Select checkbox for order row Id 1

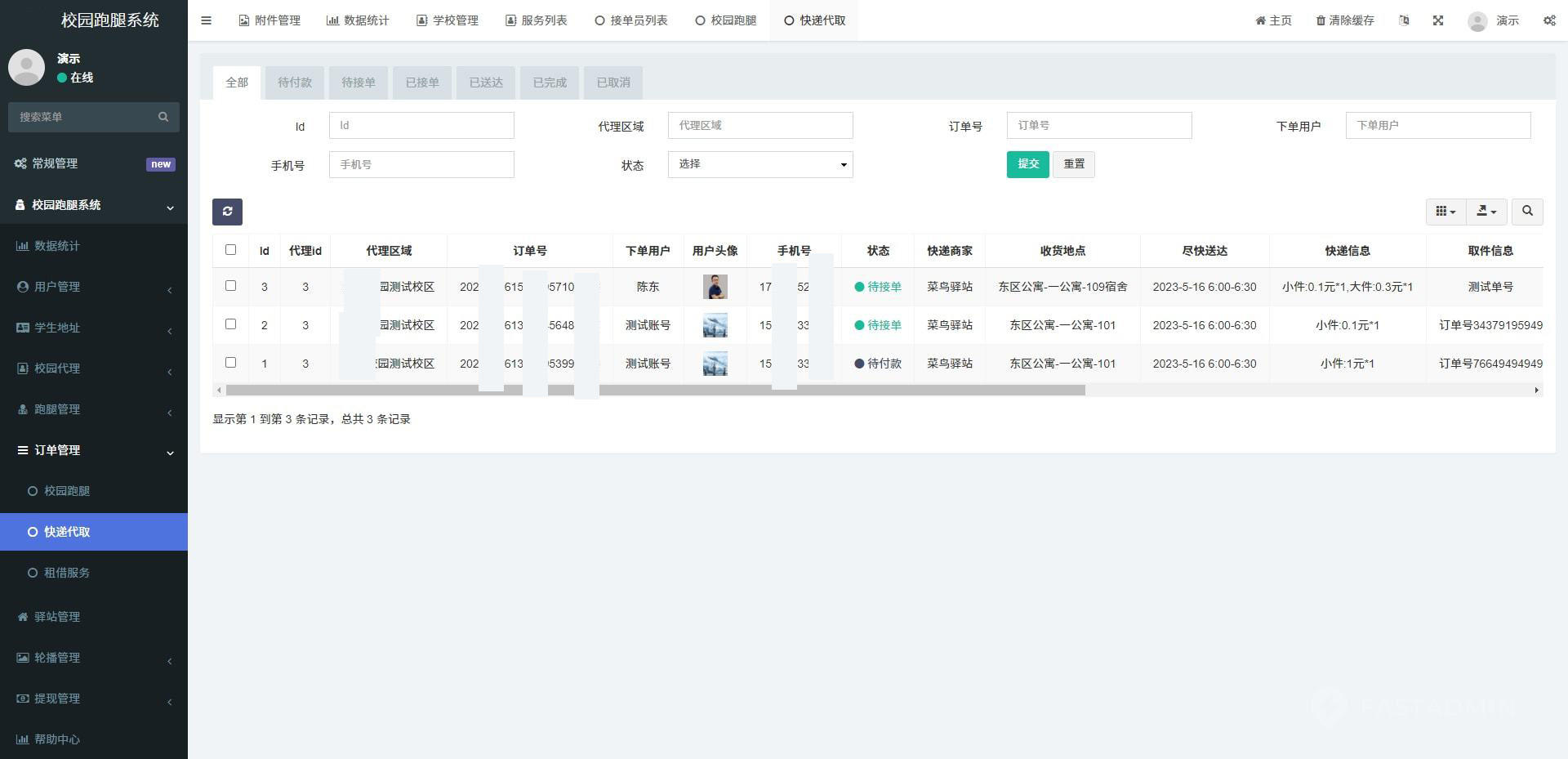(230, 363)
